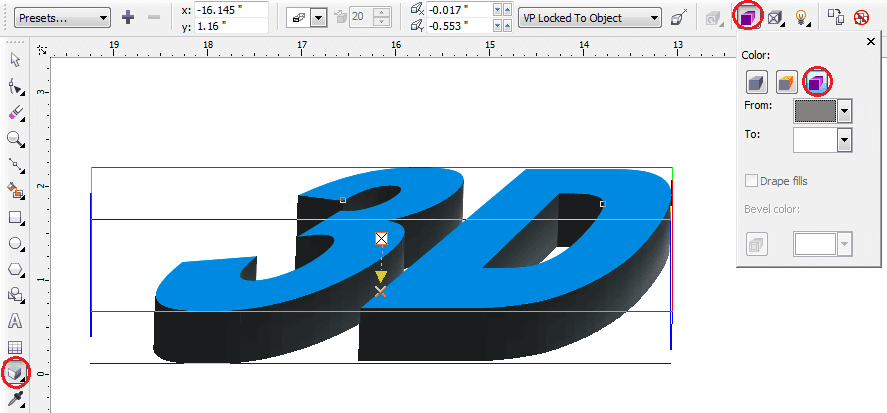Click the y position field 1.16
Viewport: 887px width, 413px height.
click(231, 25)
